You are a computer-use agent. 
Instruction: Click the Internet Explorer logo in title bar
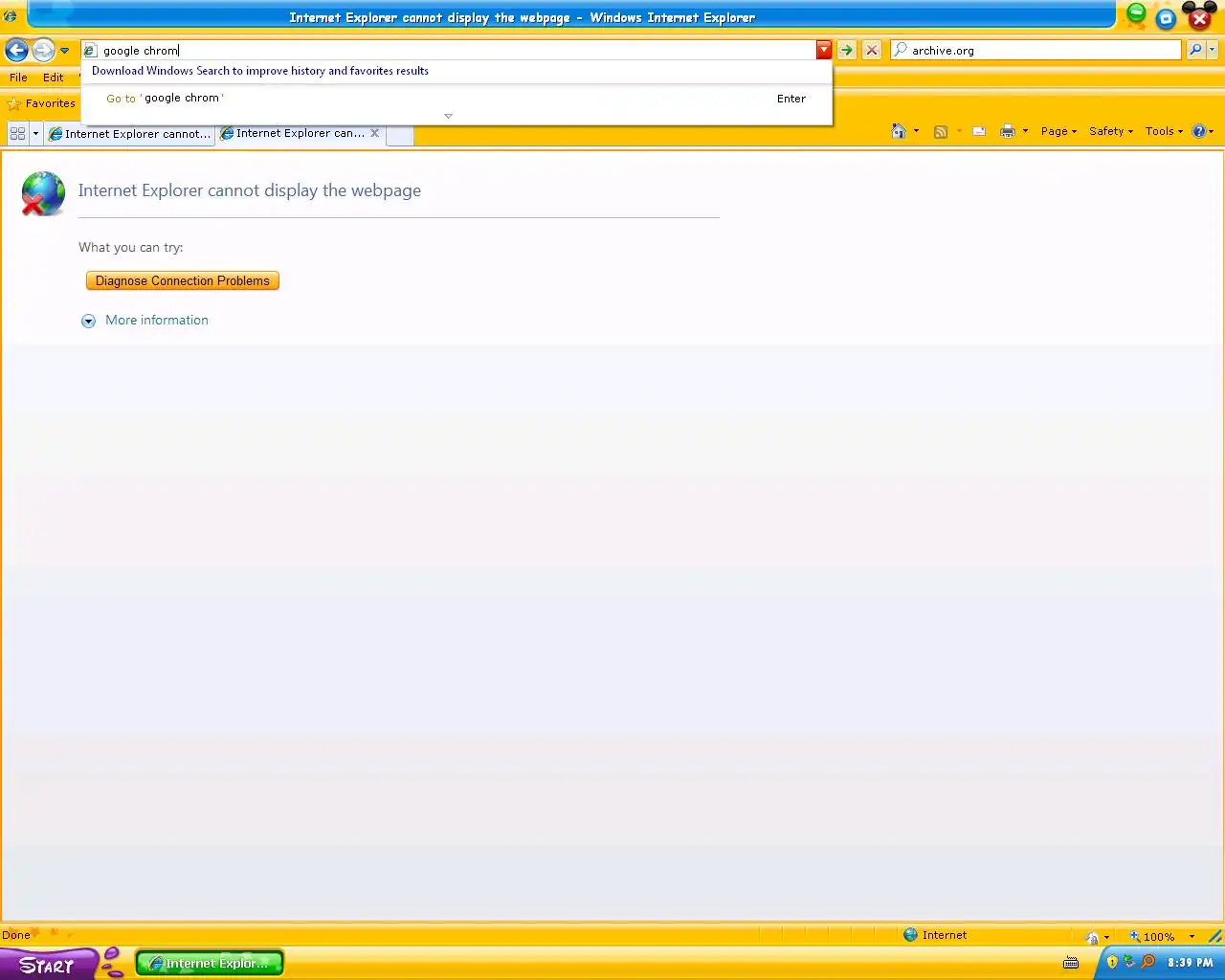(x=11, y=16)
